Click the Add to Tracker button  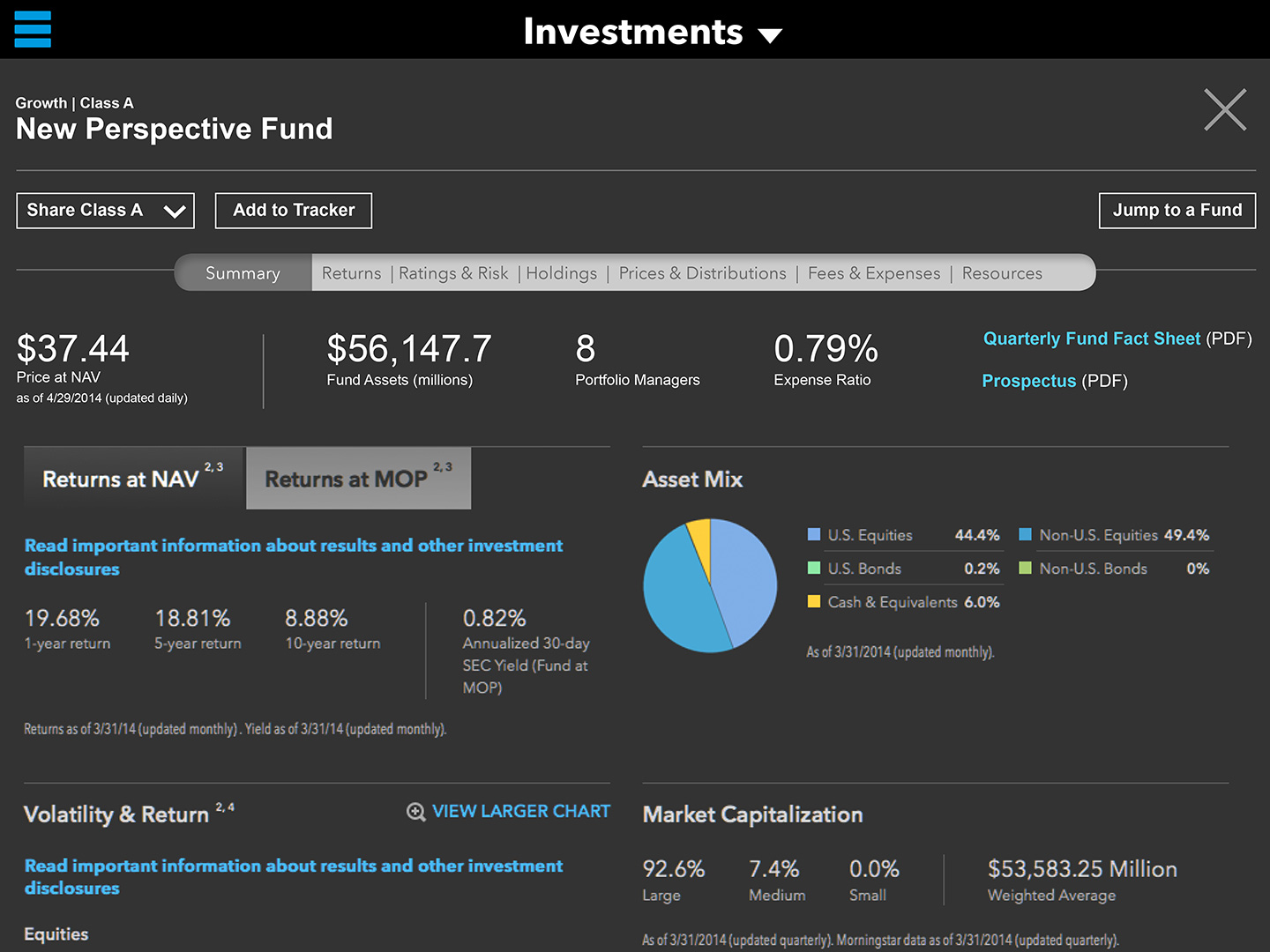(x=294, y=211)
